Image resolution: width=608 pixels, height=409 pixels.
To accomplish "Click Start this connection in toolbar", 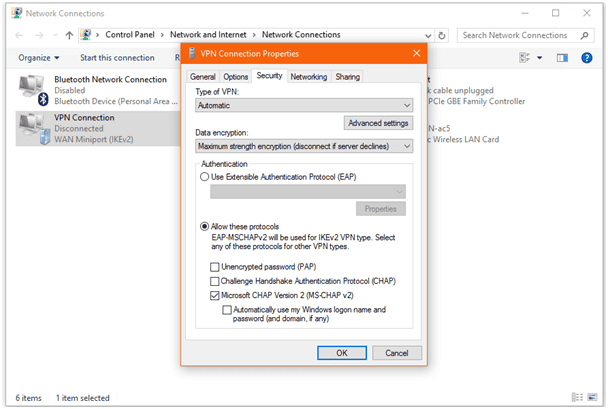I will (117, 58).
